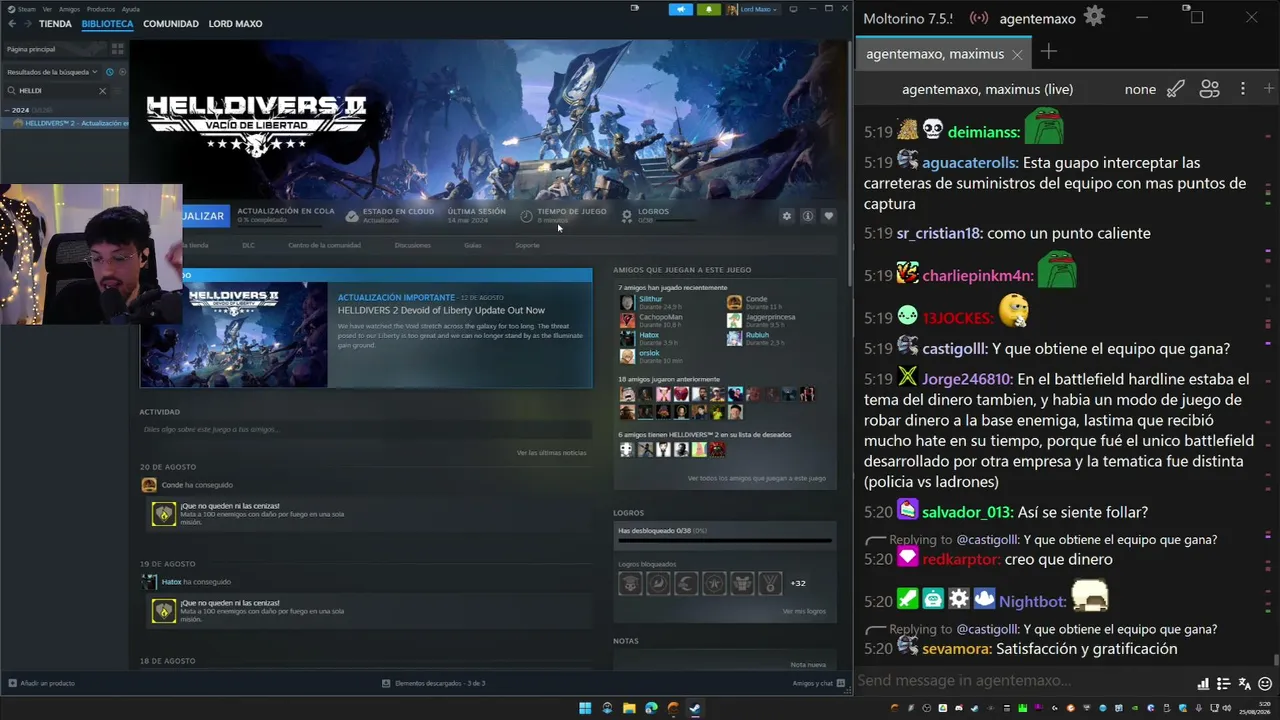Open translate icon in chat input
This screenshot has height=720, width=1280.
point(1244,684)
